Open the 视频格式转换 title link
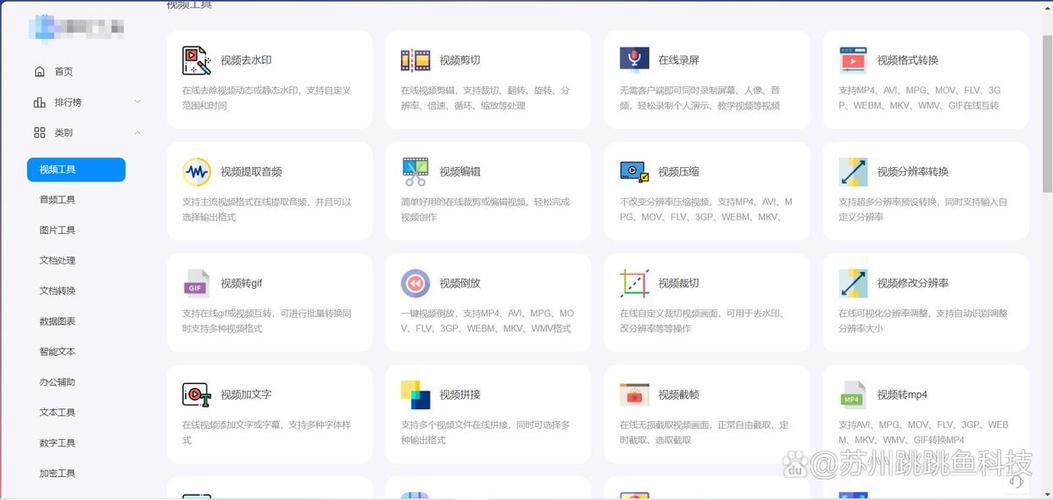This screenshot has height=500, width=1053. [908, 60]
